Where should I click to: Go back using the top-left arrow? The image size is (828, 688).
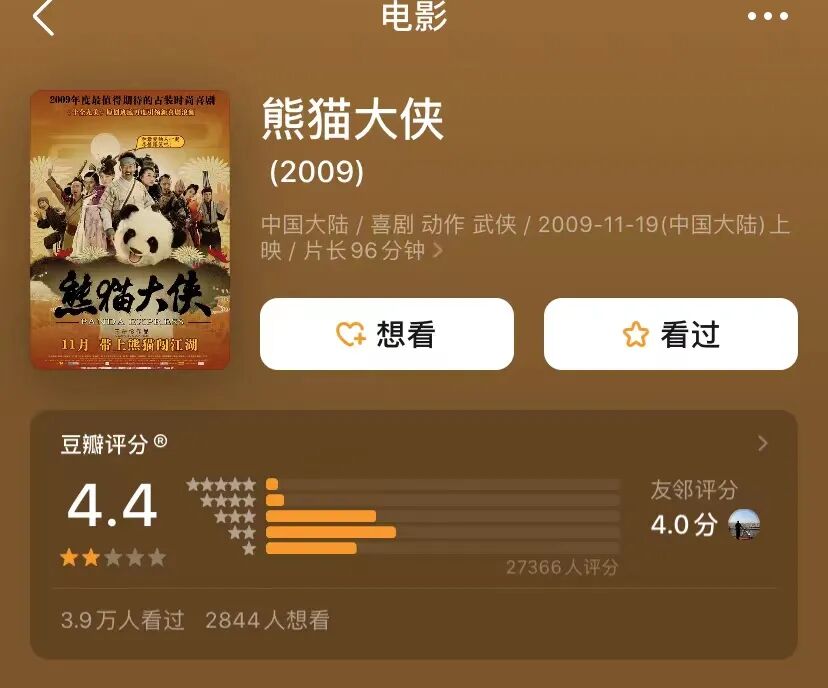[43, 17]
